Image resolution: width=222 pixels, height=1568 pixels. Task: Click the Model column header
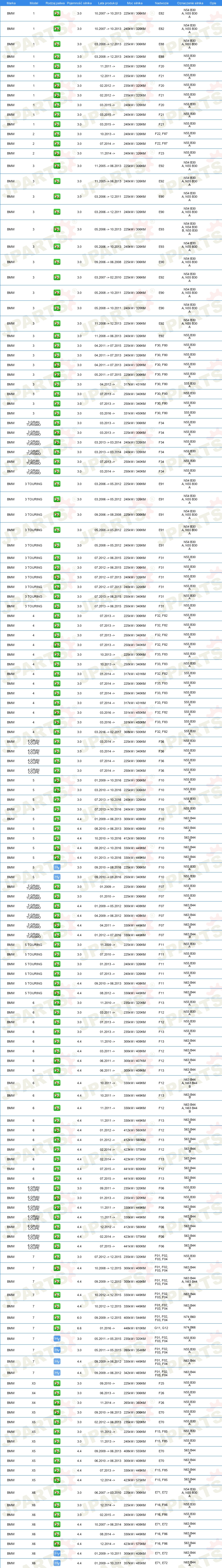pyautogui.click(x=33, y=3)
